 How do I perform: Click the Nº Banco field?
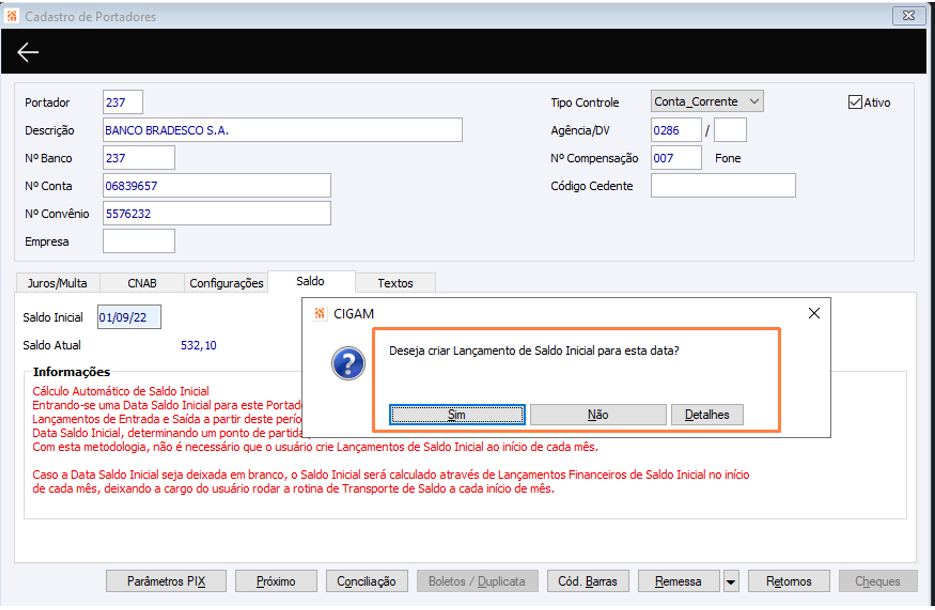139,158
